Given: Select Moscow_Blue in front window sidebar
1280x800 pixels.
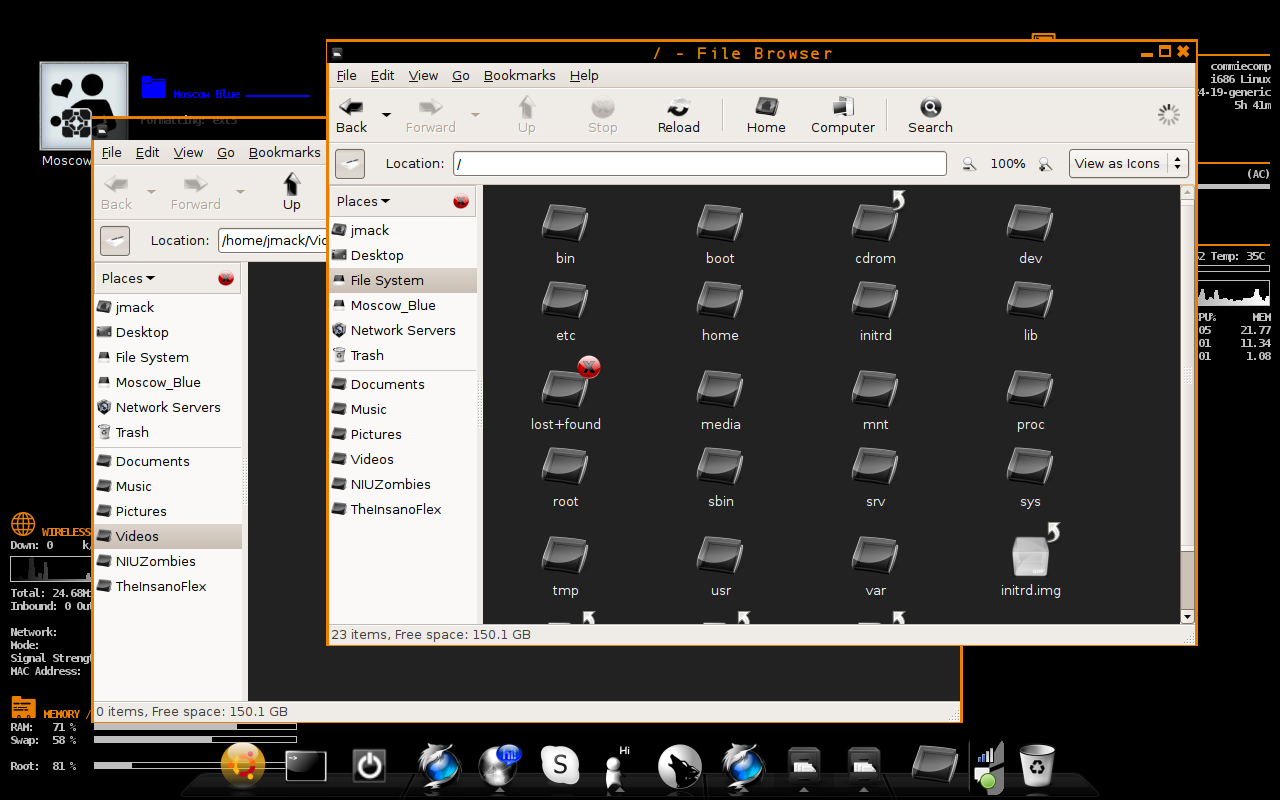Looking at the screenshot, I should click(x=403, y=305).
